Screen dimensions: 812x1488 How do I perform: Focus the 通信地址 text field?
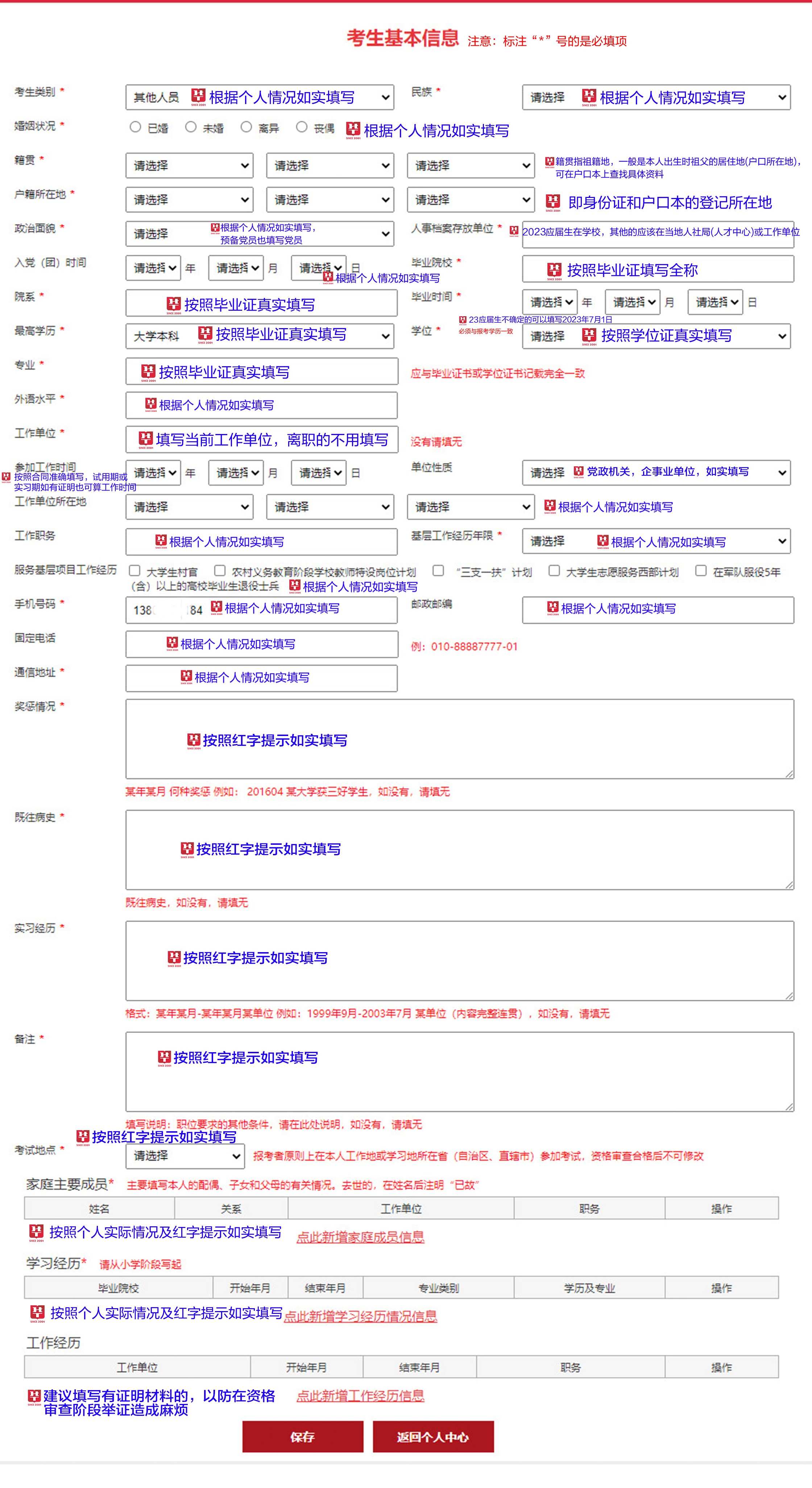click(262, 678)
